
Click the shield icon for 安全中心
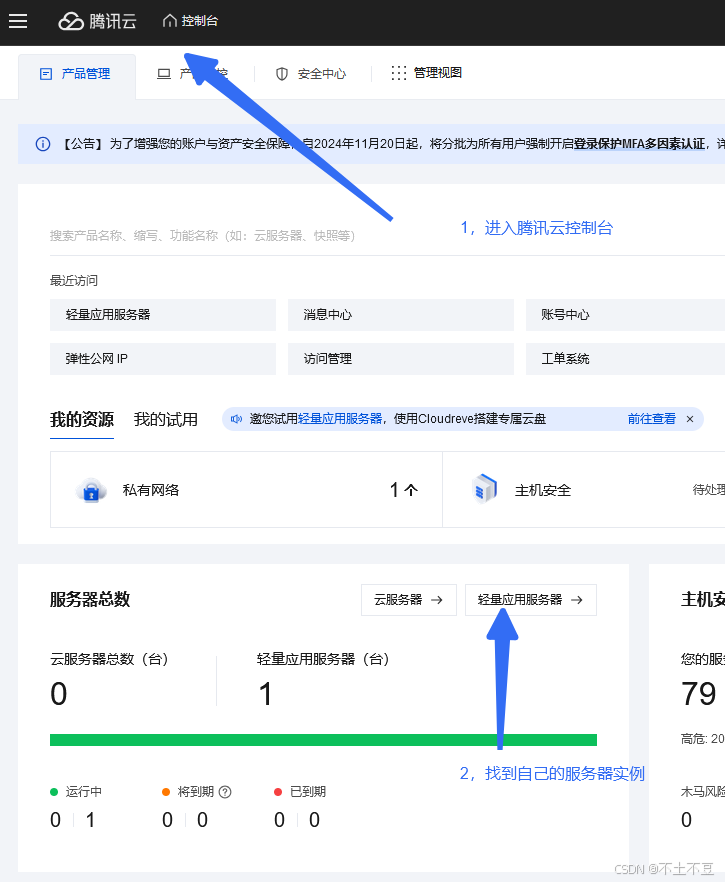(x=282, y=74)
